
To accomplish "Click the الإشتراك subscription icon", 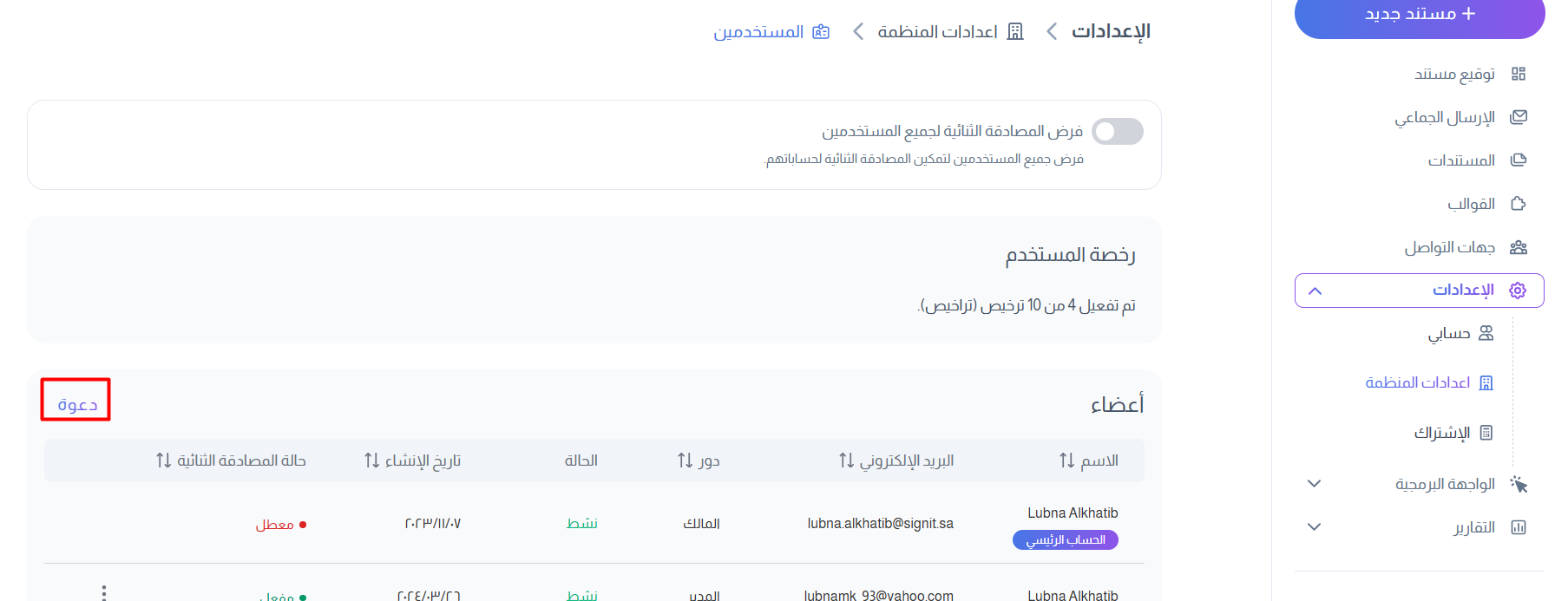I will (x=1486, y=432).
